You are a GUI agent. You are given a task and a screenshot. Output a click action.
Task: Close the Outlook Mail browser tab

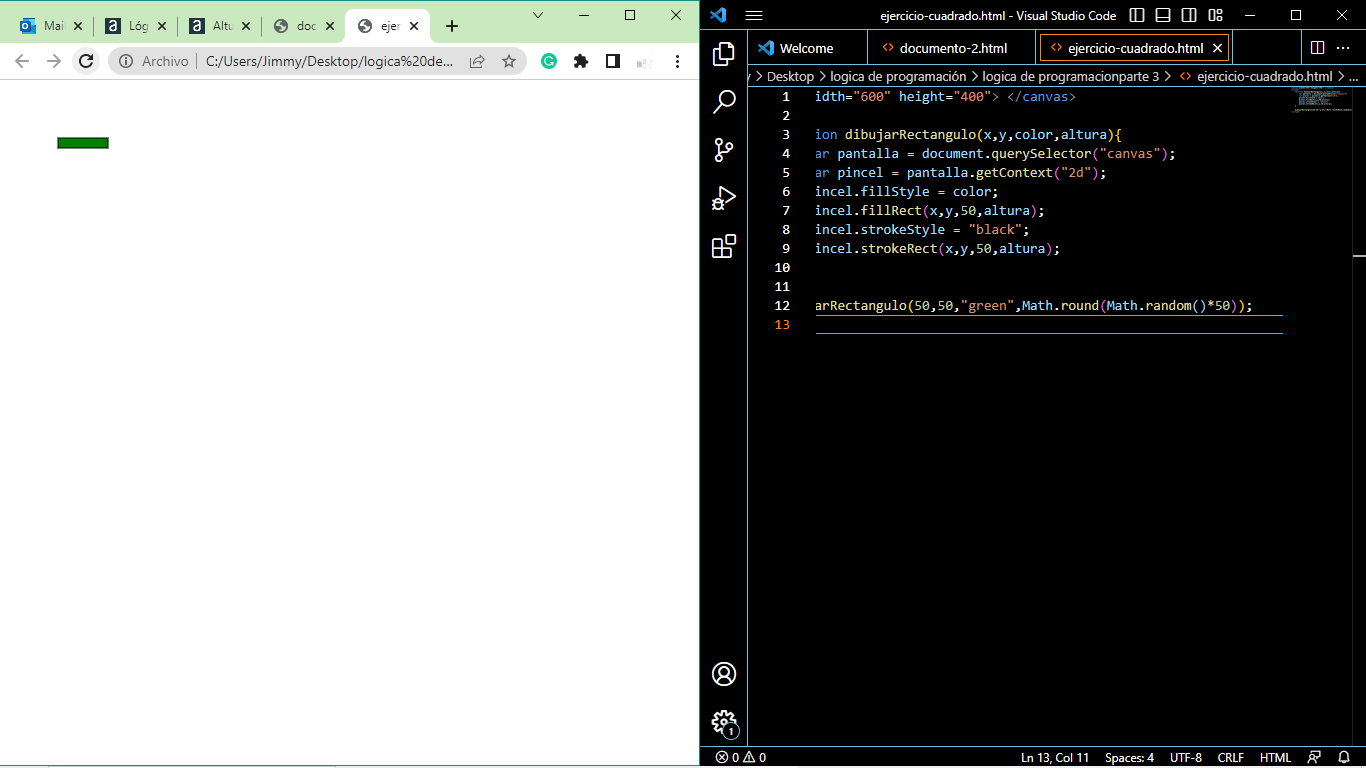pos(78,26)
